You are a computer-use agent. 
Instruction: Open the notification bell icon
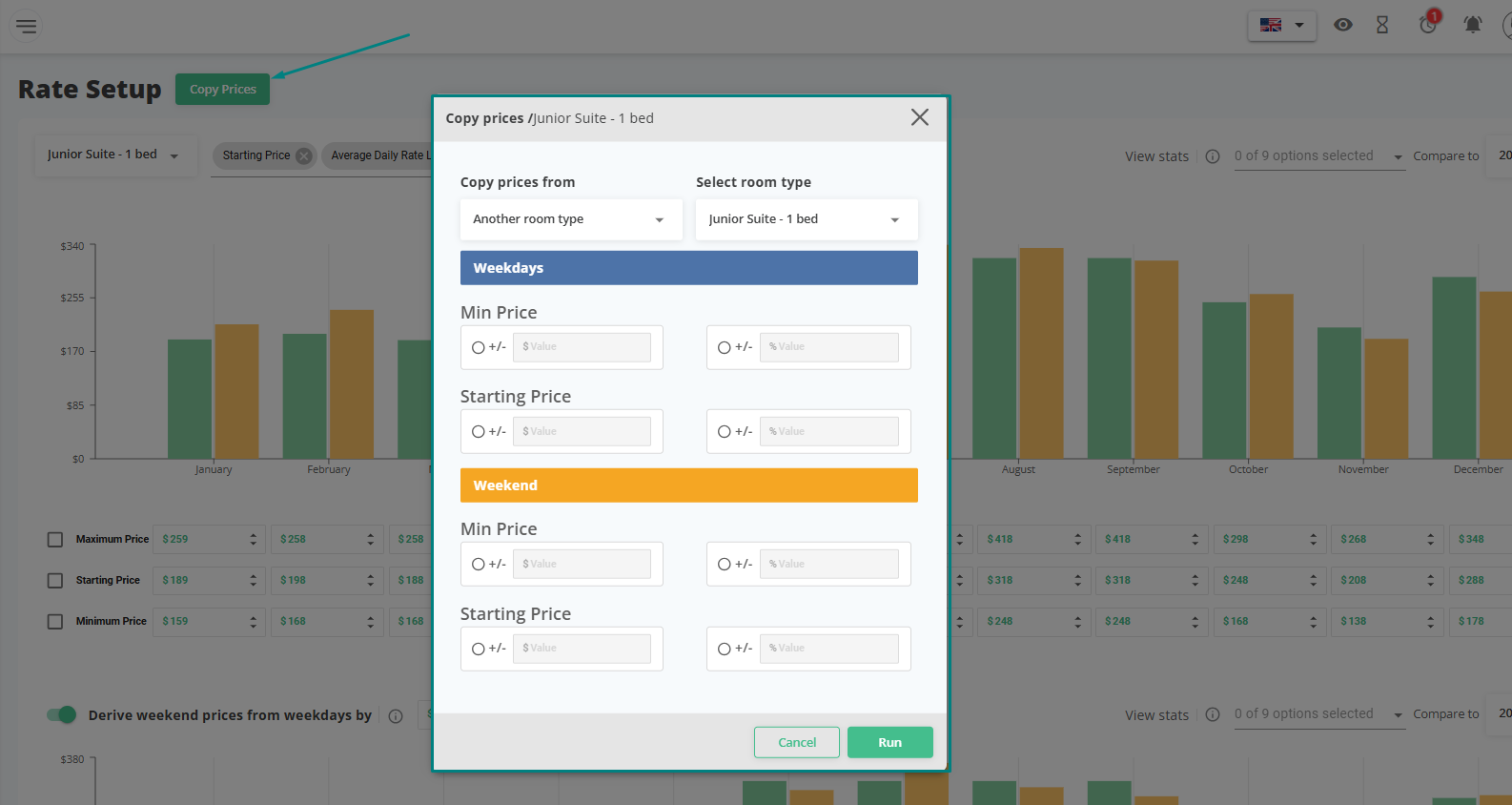pyautogui.click(x=1472, y=26)
